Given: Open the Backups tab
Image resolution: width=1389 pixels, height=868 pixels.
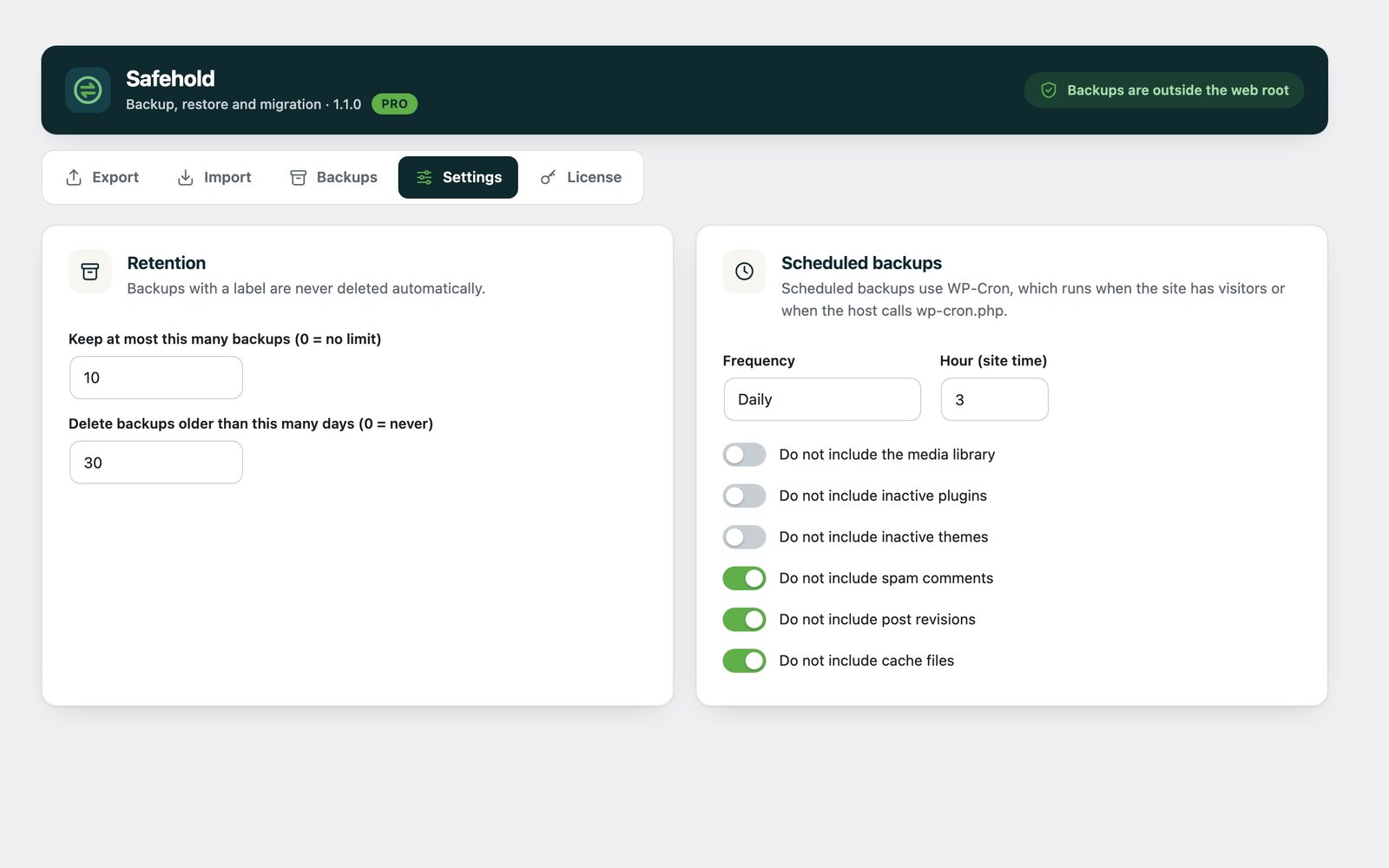Looking at the screenshot, I should tap(334, 177).
